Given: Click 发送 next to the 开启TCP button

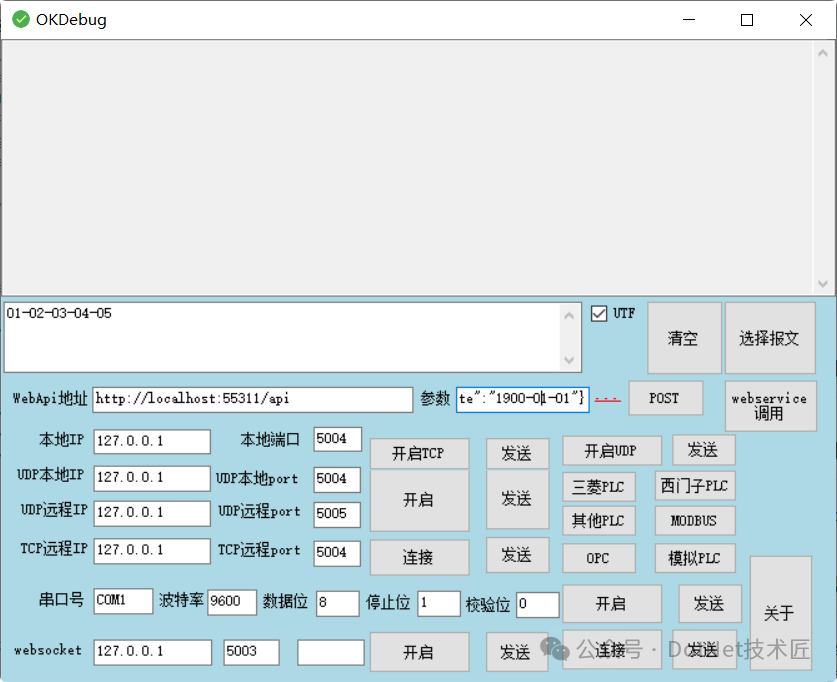Looking at the screenshot, I should pyautogui.click(x=517, y=454).
